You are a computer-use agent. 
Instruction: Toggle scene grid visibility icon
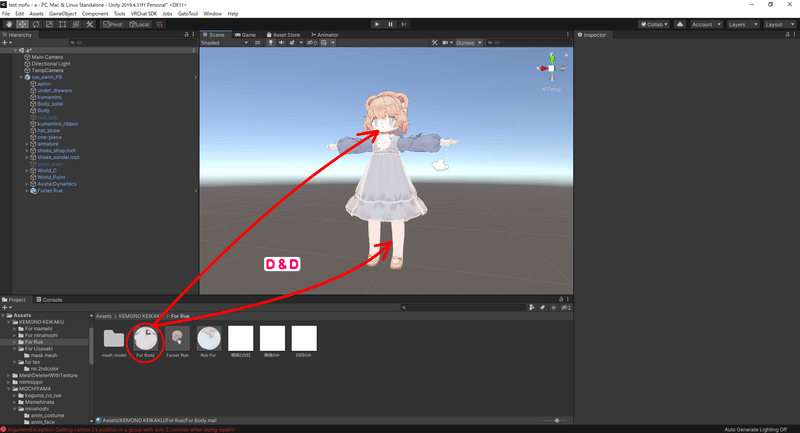point(323,43)
